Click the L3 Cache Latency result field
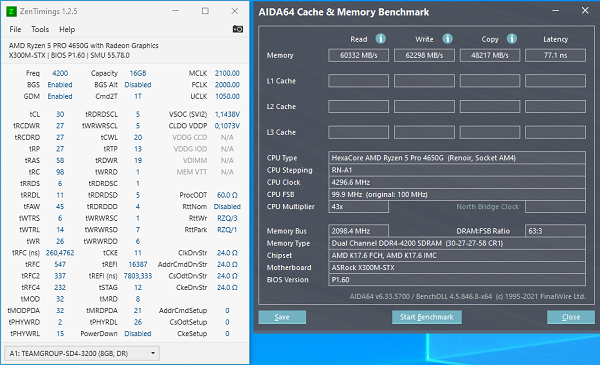Viewport: 600px width, 365px height. coord(555,132)
